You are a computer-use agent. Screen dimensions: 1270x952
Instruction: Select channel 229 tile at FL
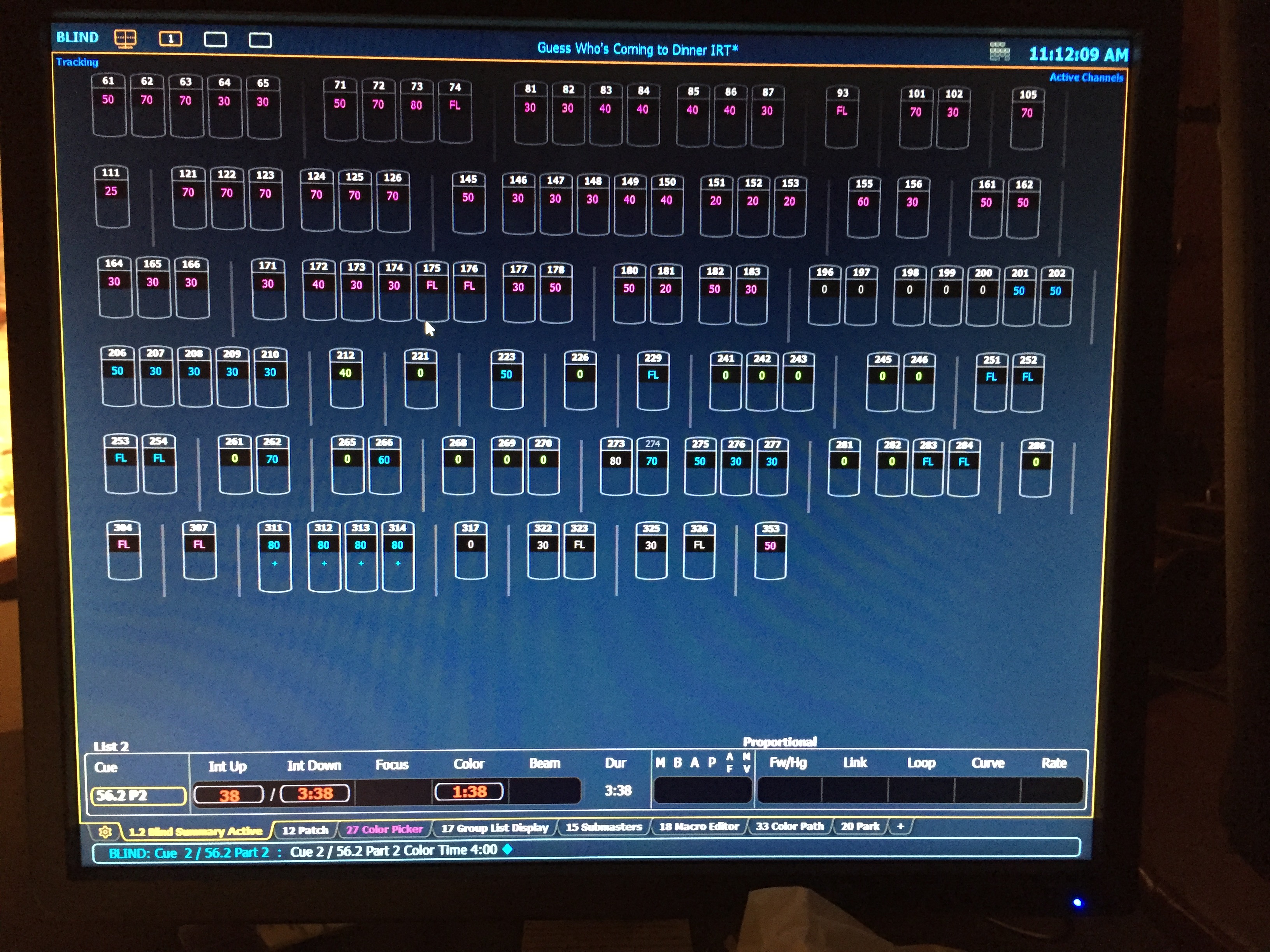[x=653, y=380]
